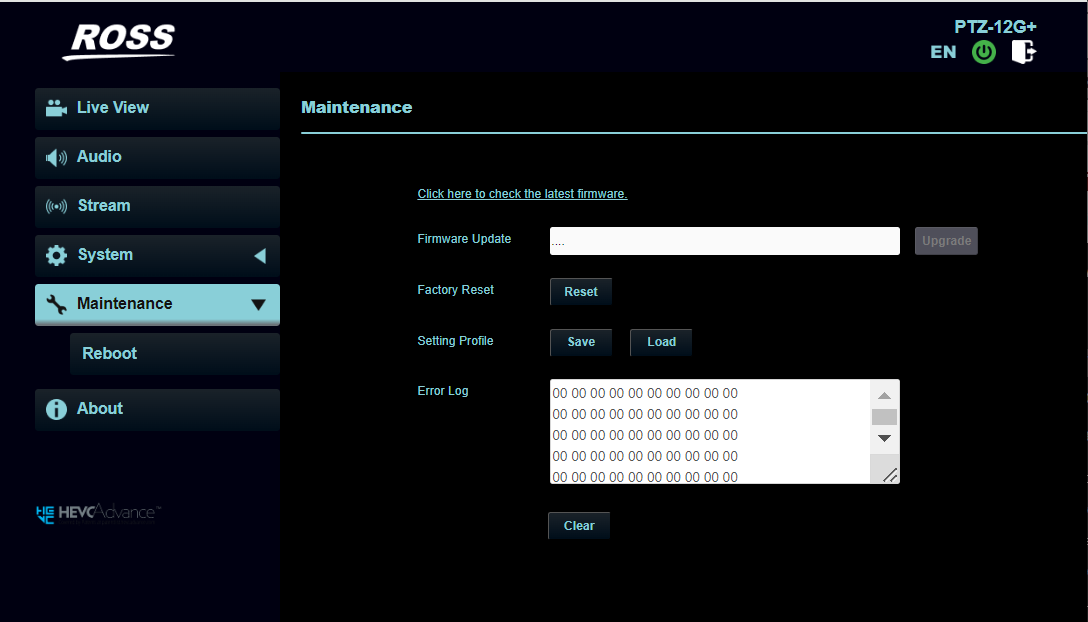1088x622 pixels.
Task: Click the Firmware Update file field
Action: coord(724,240)
